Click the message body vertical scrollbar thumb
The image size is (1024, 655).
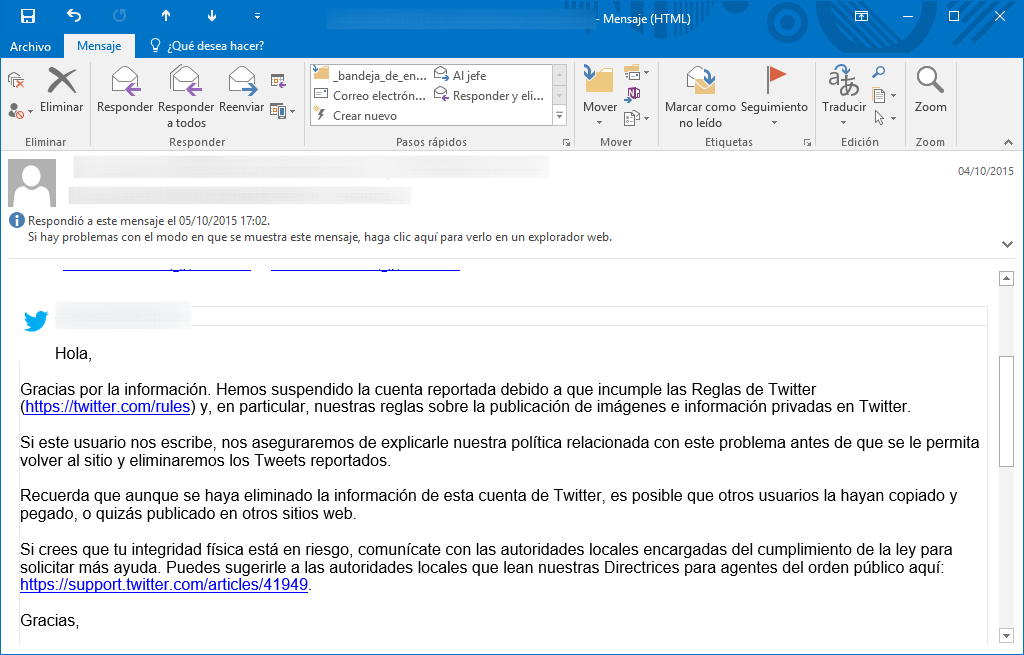pyautogui.click(x=1006, y=411)
